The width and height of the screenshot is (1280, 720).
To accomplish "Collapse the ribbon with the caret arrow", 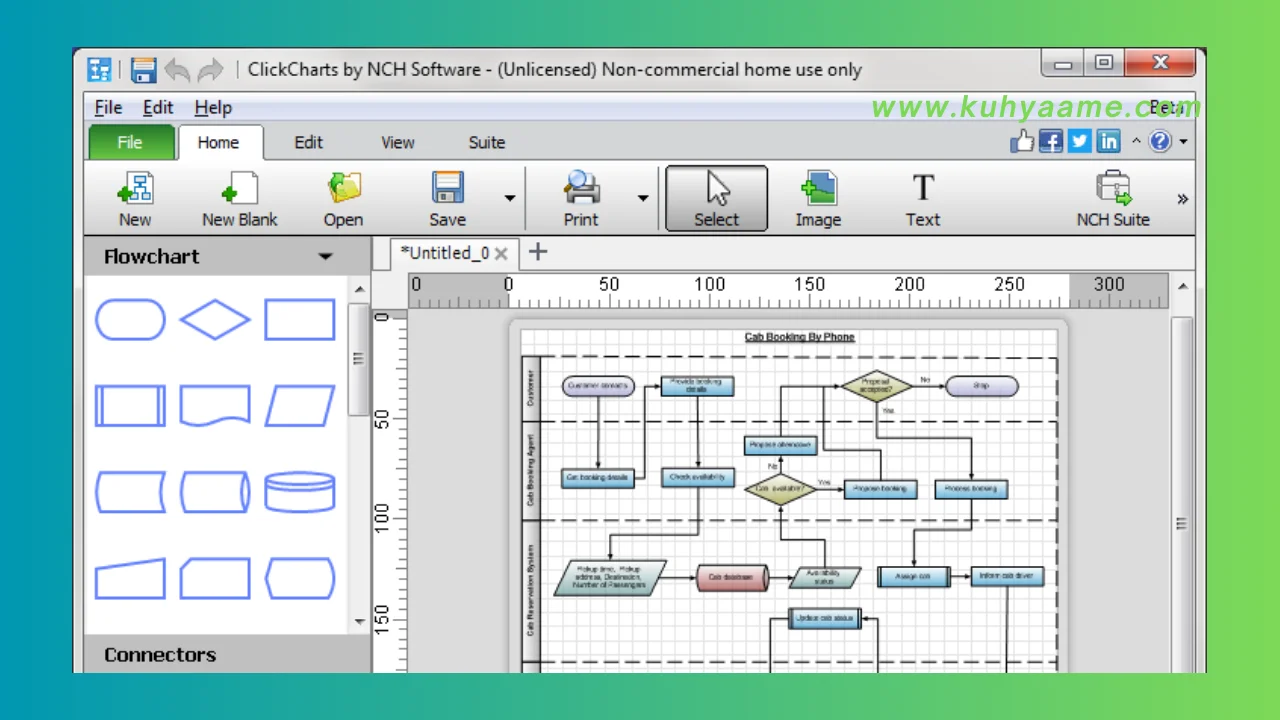I will click(1136, 141).
